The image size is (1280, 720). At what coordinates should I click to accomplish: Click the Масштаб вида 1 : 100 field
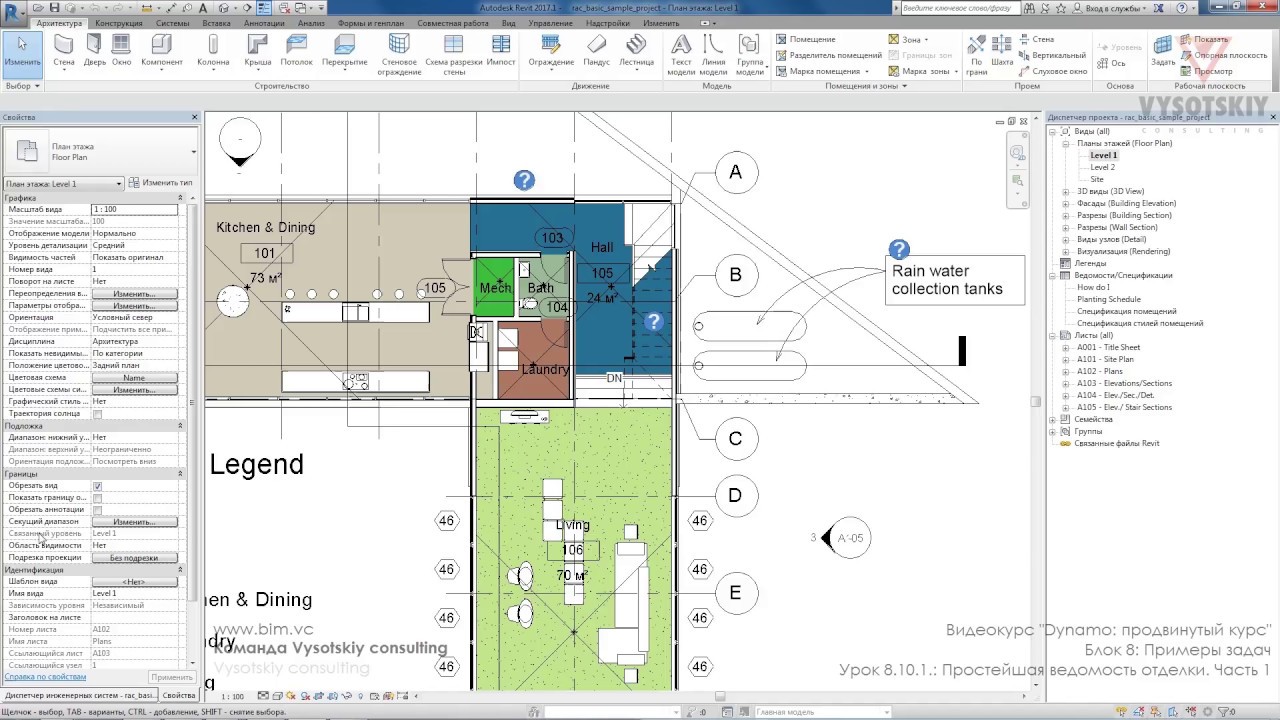click(134, 210)
